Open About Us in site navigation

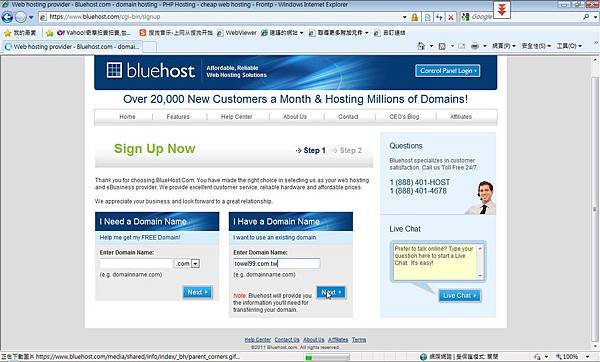(295, 117)
